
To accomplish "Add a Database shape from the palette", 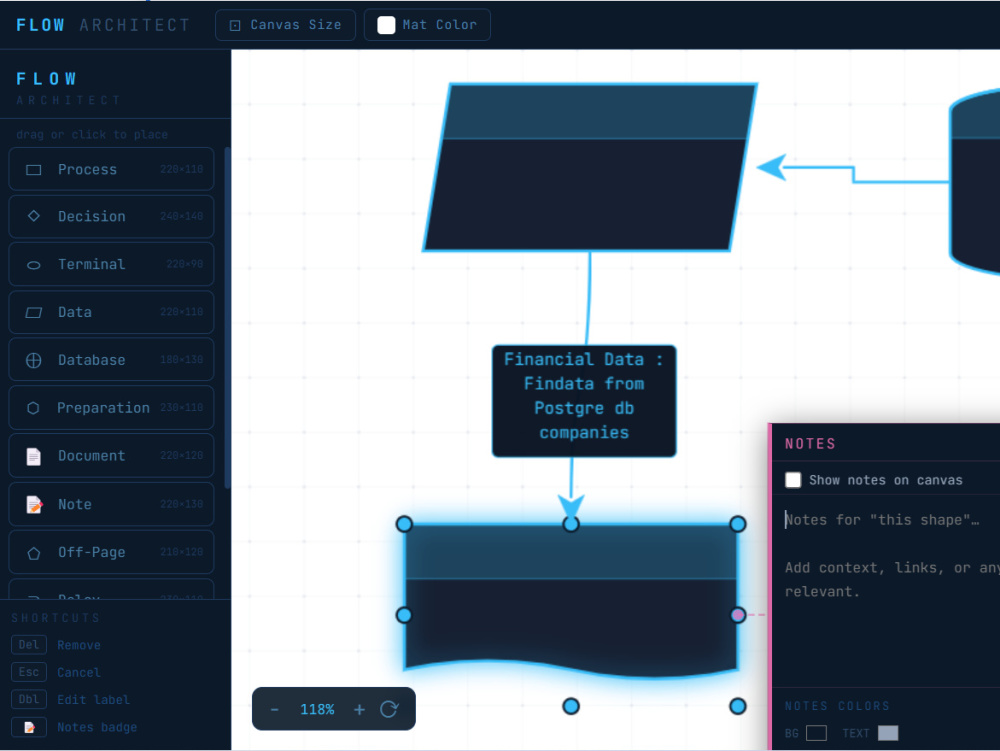I will tap(112, 360).
